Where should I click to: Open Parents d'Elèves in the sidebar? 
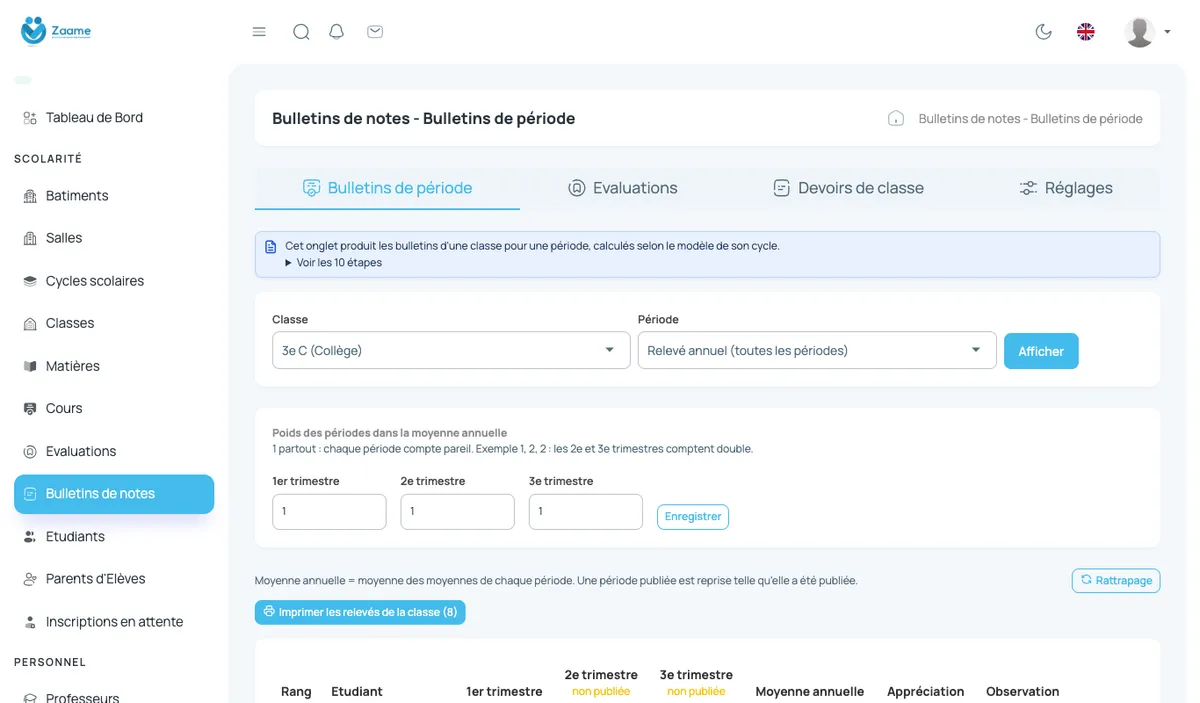pos(114,579)
